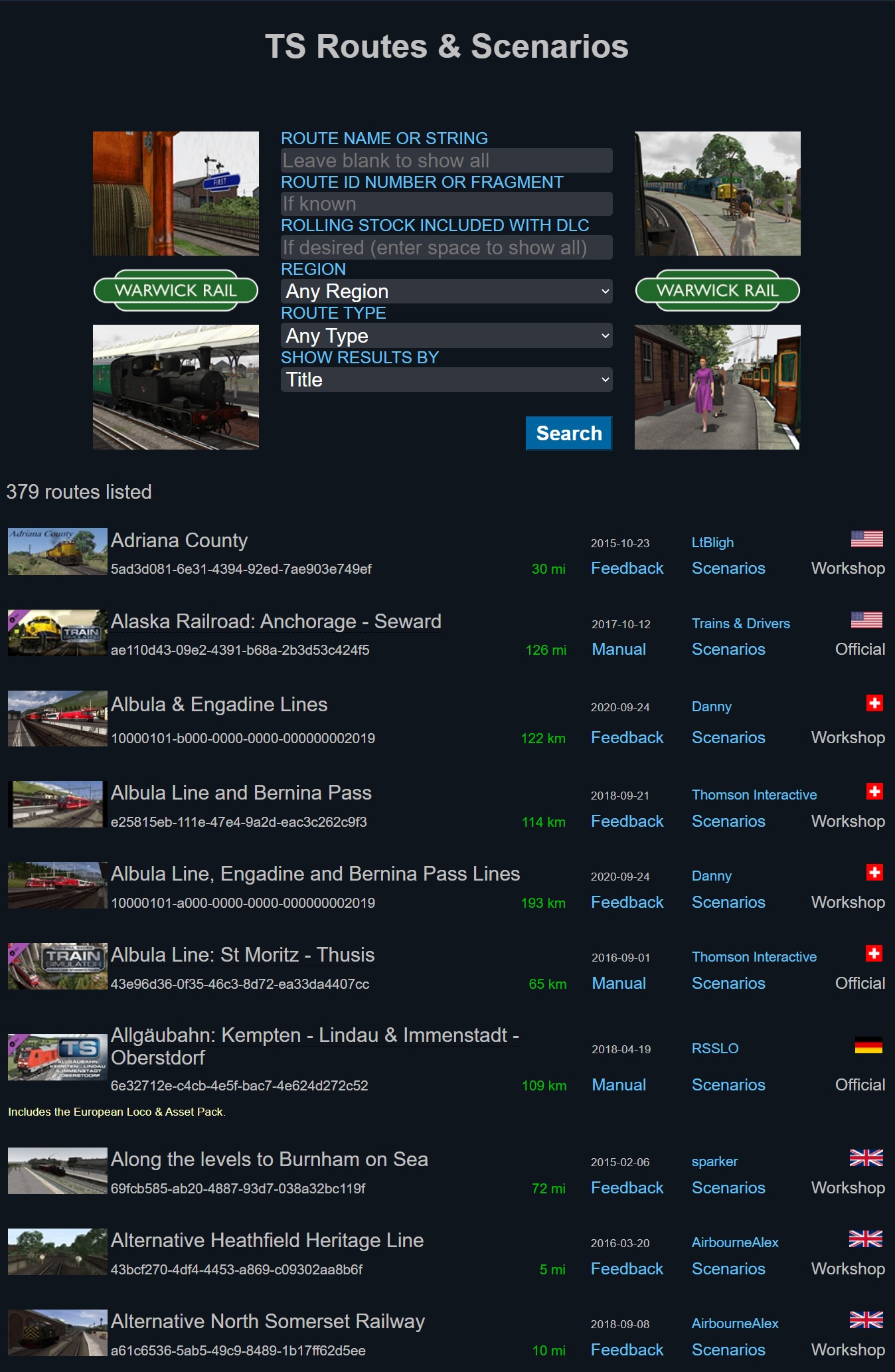Click the Swiss flag for Albula Line and Bernina Pass
This screenshot has width=895, height=1372.
[x=874, y=791]
